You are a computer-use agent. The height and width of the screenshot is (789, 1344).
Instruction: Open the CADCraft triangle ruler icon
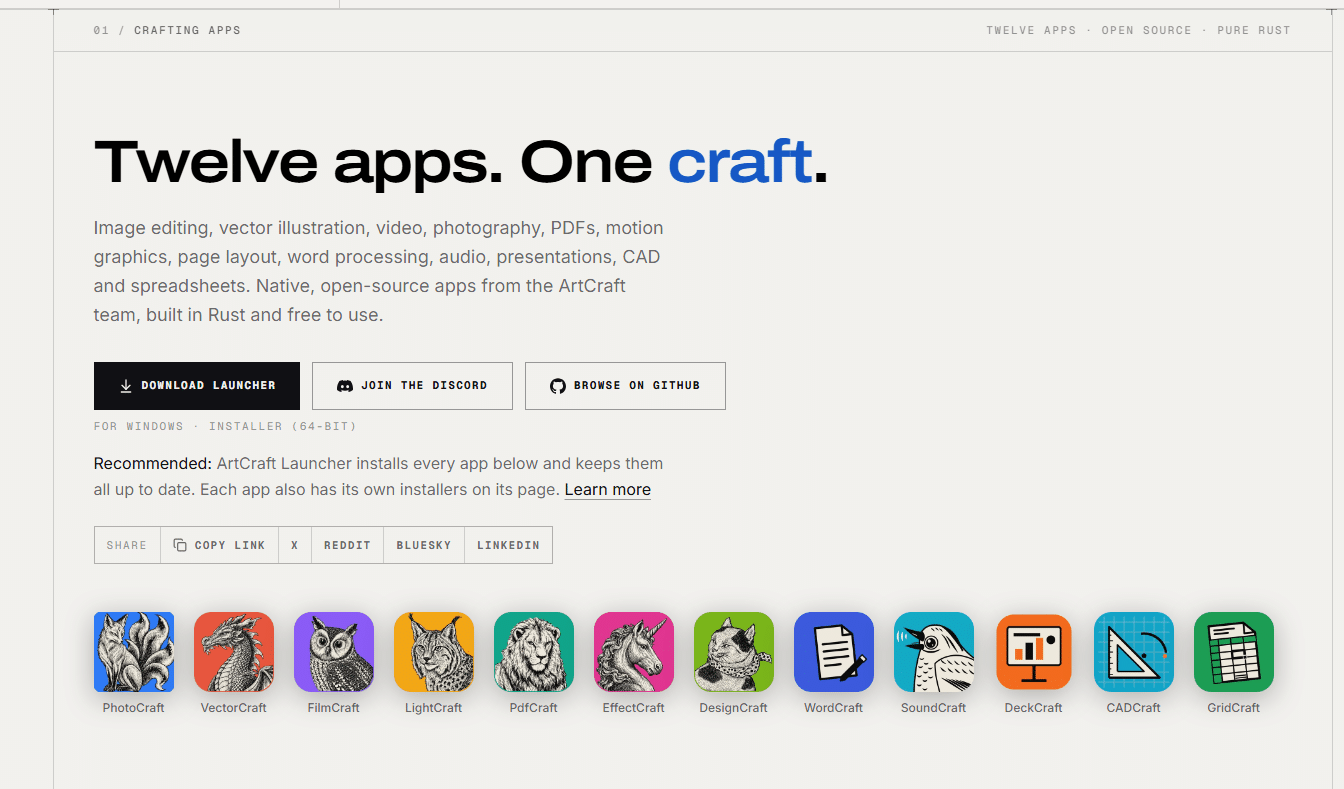[x=1134, y=652]
